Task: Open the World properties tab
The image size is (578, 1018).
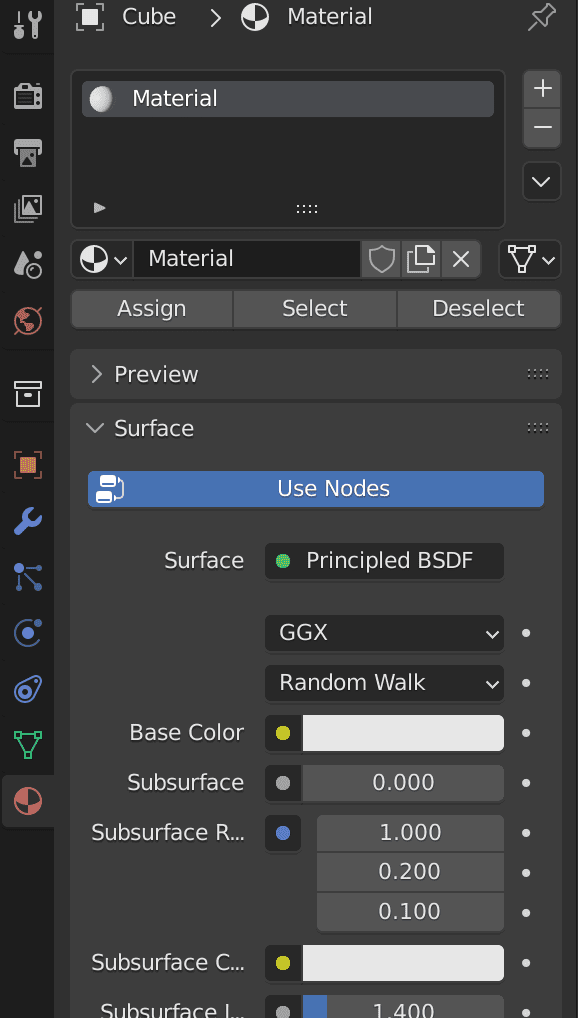Action: click(28, 320)
